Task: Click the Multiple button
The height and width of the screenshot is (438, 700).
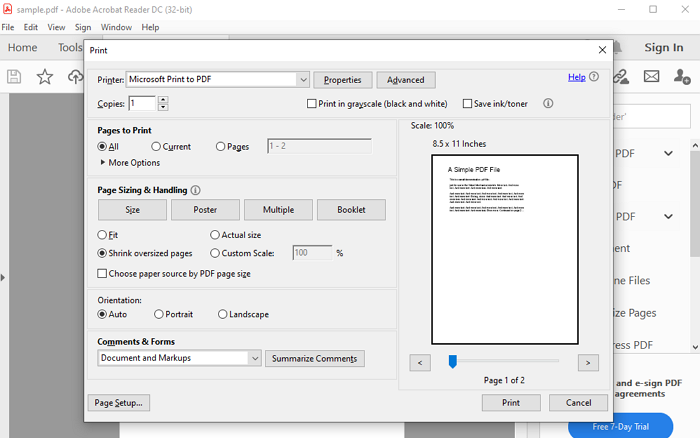Action: click(278, 210)
